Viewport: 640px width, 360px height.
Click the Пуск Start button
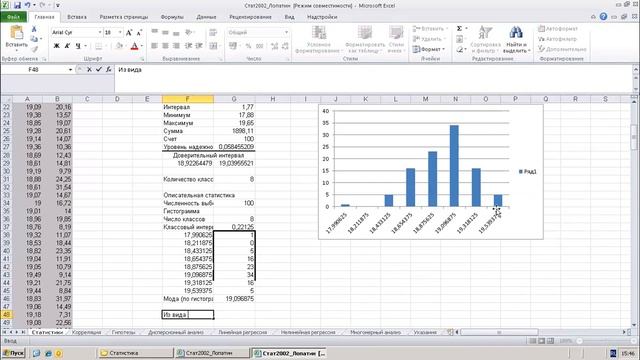(x=13, y=353)
